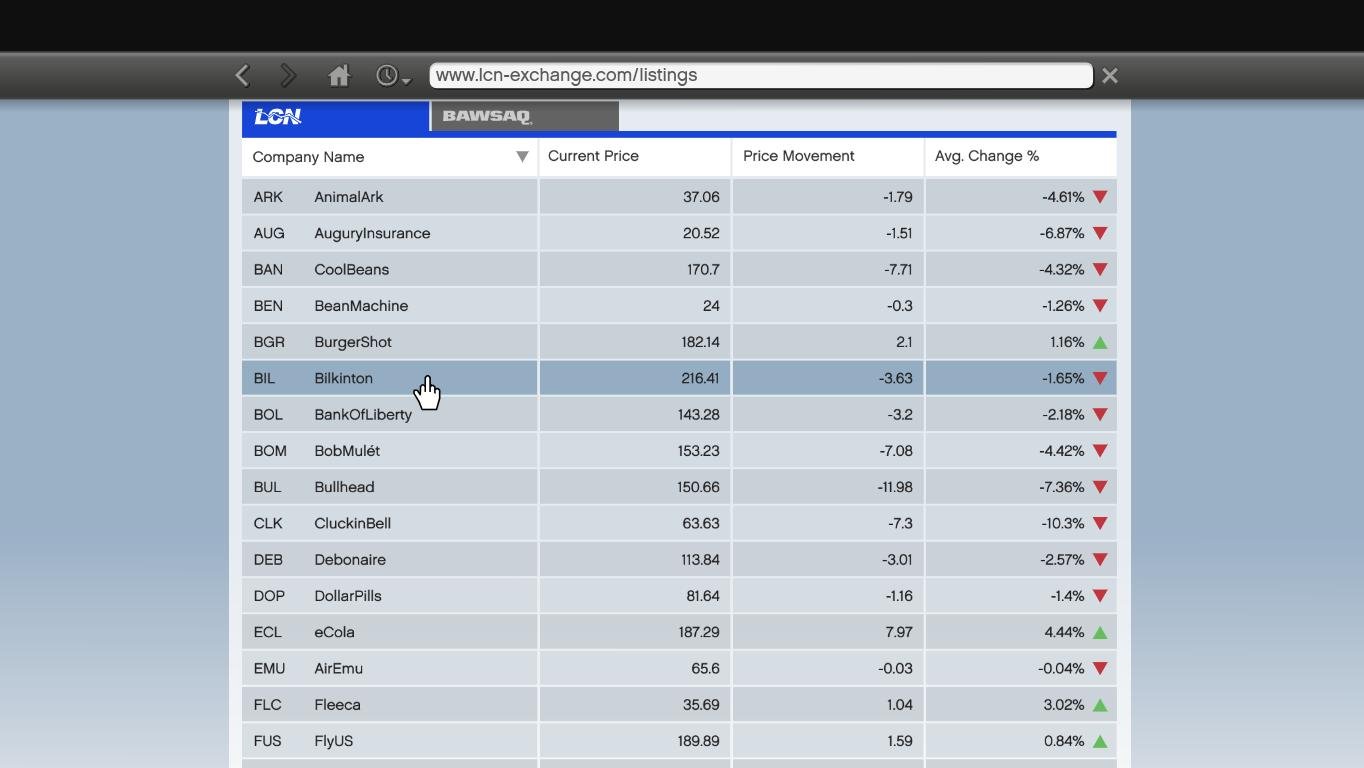Open the Bullhead stock listing

click(679, 487)
